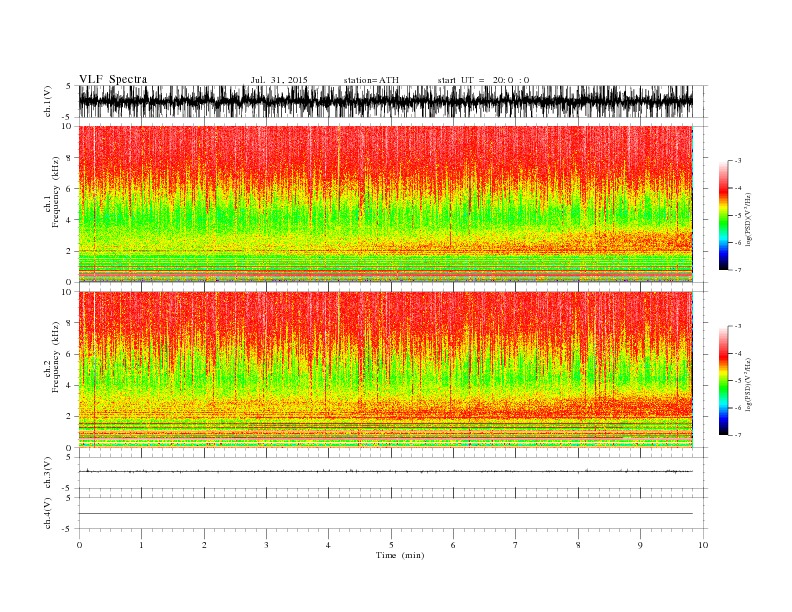Click the 'start UT = 20:0 :0' text
Viewport: 792px width, 612px height.
coord(483,80)
